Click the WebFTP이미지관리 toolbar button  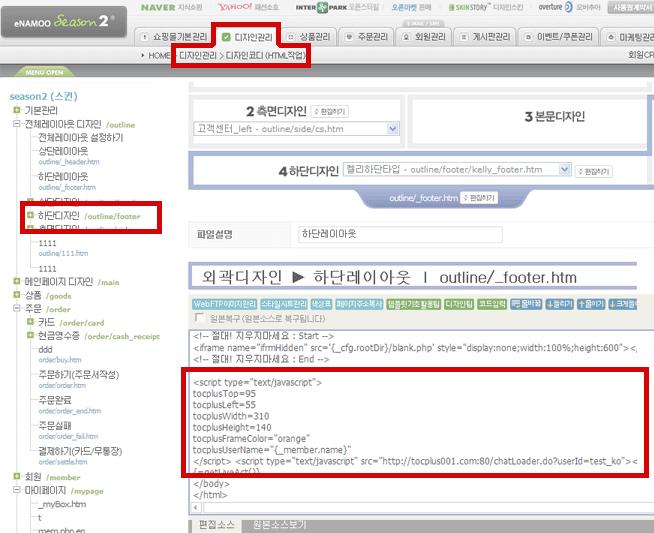(223, 303)
